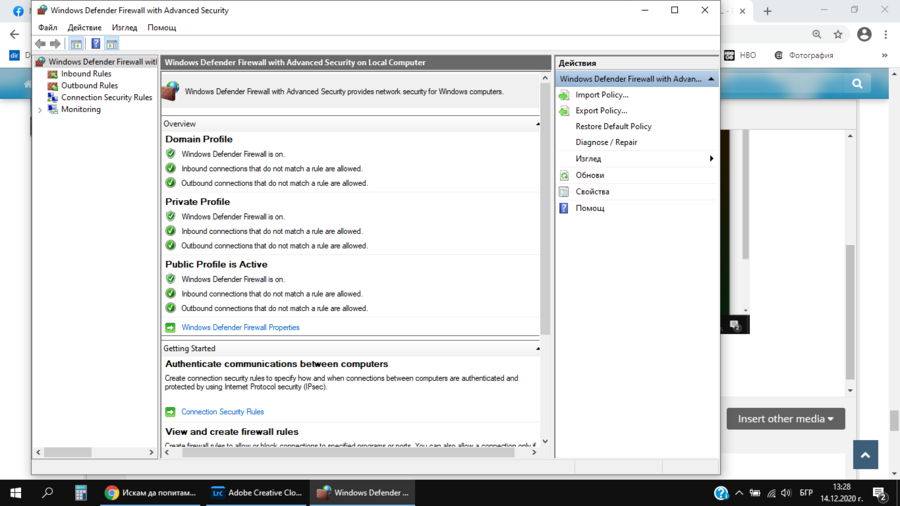This screenshot has width=900, height=506.
Task: Click the volume speaker icon in the system tray
Action: pos(786,493)
